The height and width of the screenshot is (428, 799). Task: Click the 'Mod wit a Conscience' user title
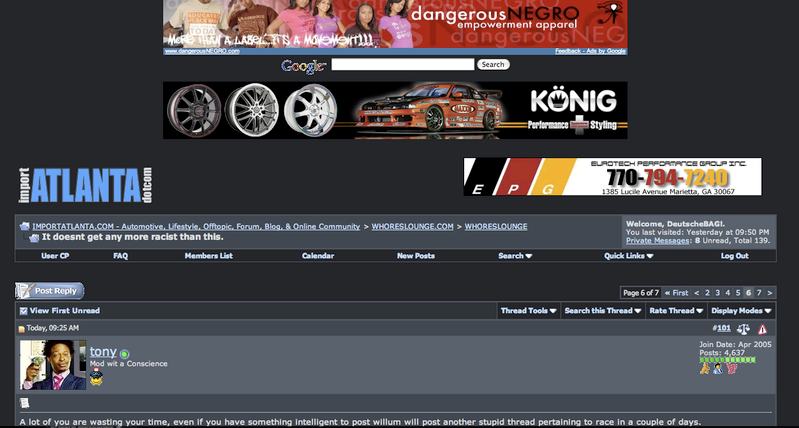[128, 364]
